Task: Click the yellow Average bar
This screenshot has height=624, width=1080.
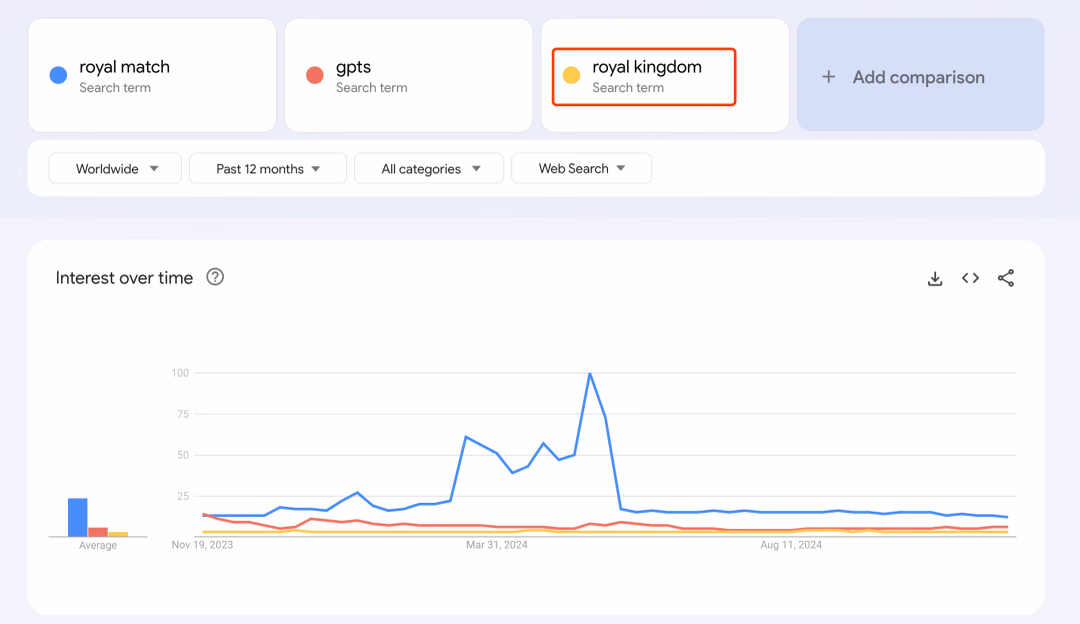Action: [x=118, y=534]
